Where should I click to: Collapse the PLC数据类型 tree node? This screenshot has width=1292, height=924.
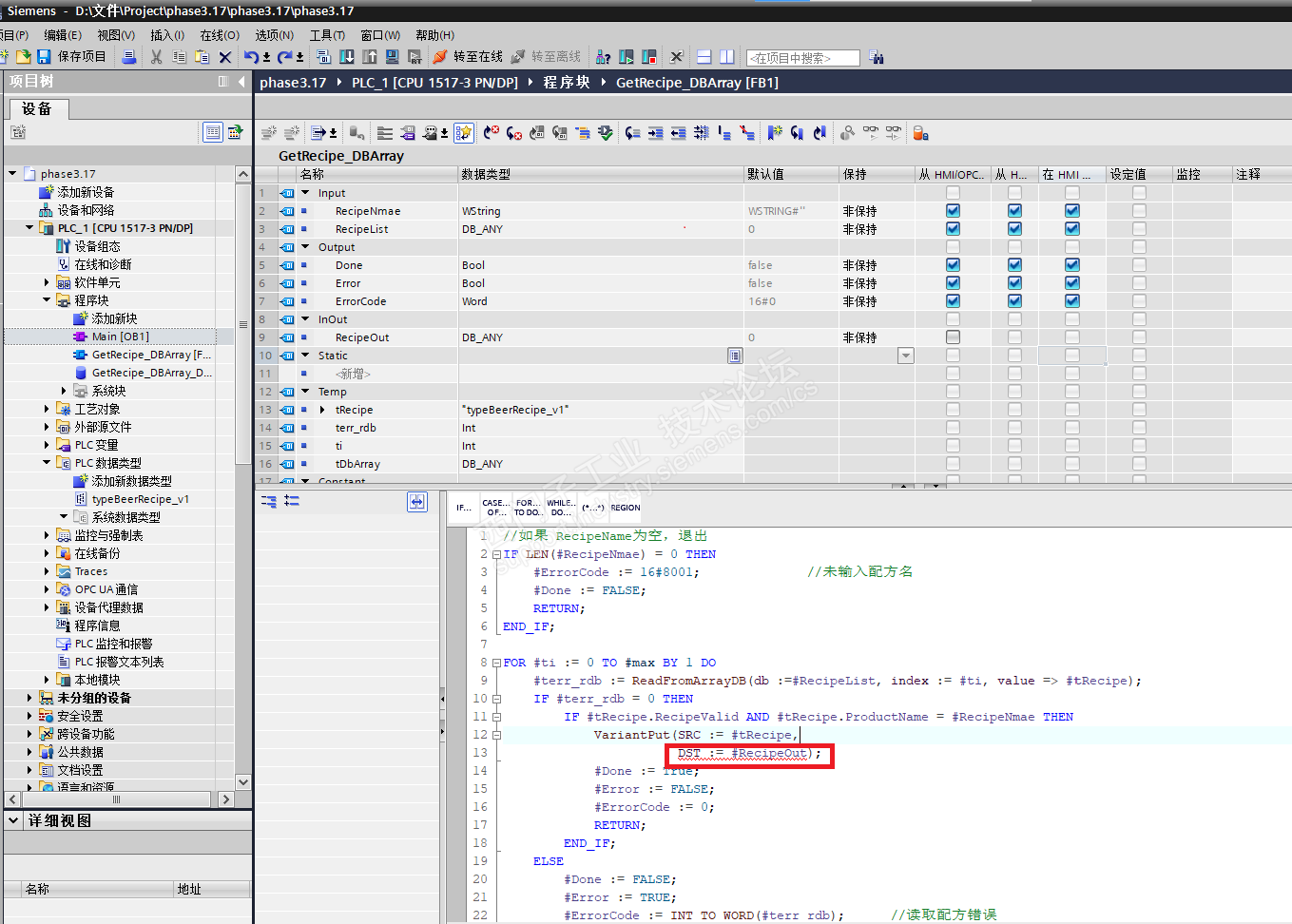click(47, 463)
